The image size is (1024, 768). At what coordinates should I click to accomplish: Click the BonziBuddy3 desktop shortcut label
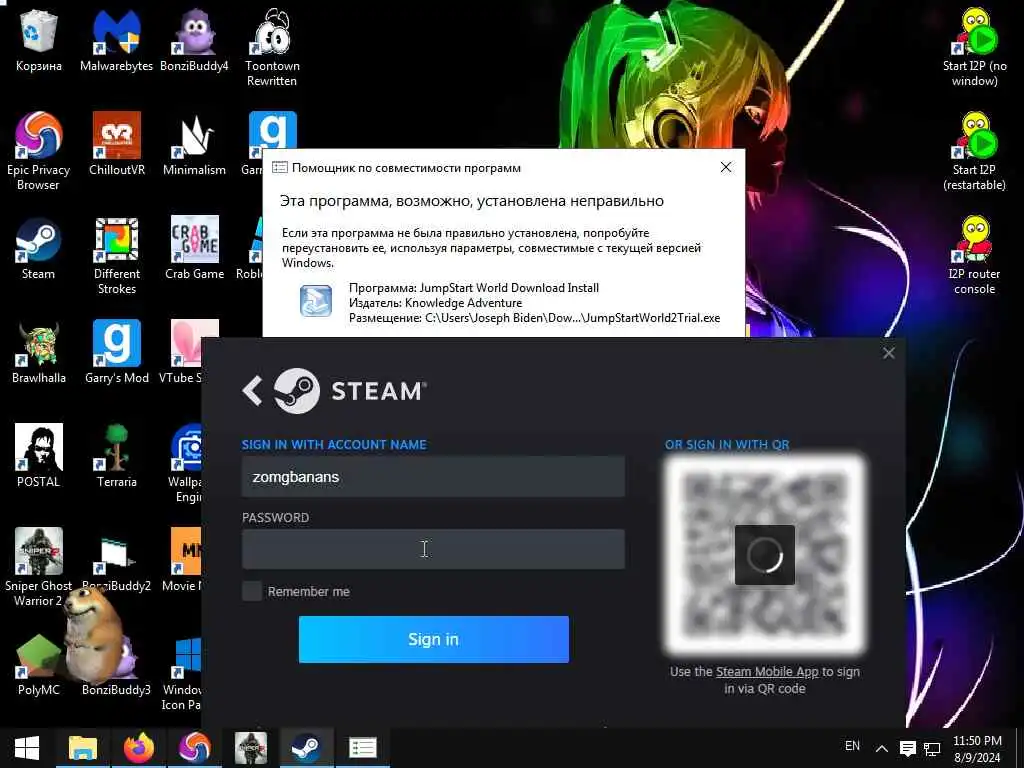pos(116,690)
